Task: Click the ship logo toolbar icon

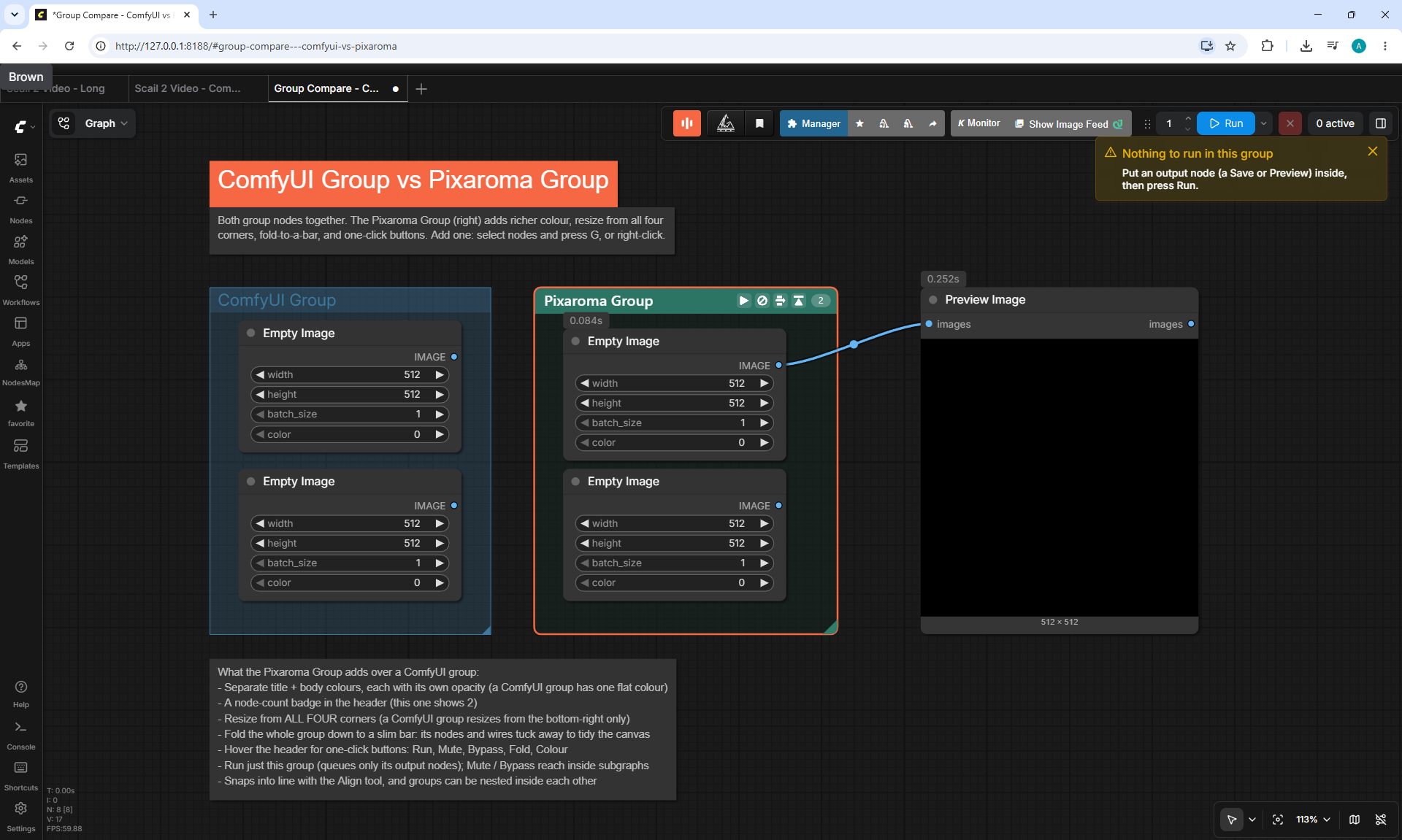Action: coord(726,123)
